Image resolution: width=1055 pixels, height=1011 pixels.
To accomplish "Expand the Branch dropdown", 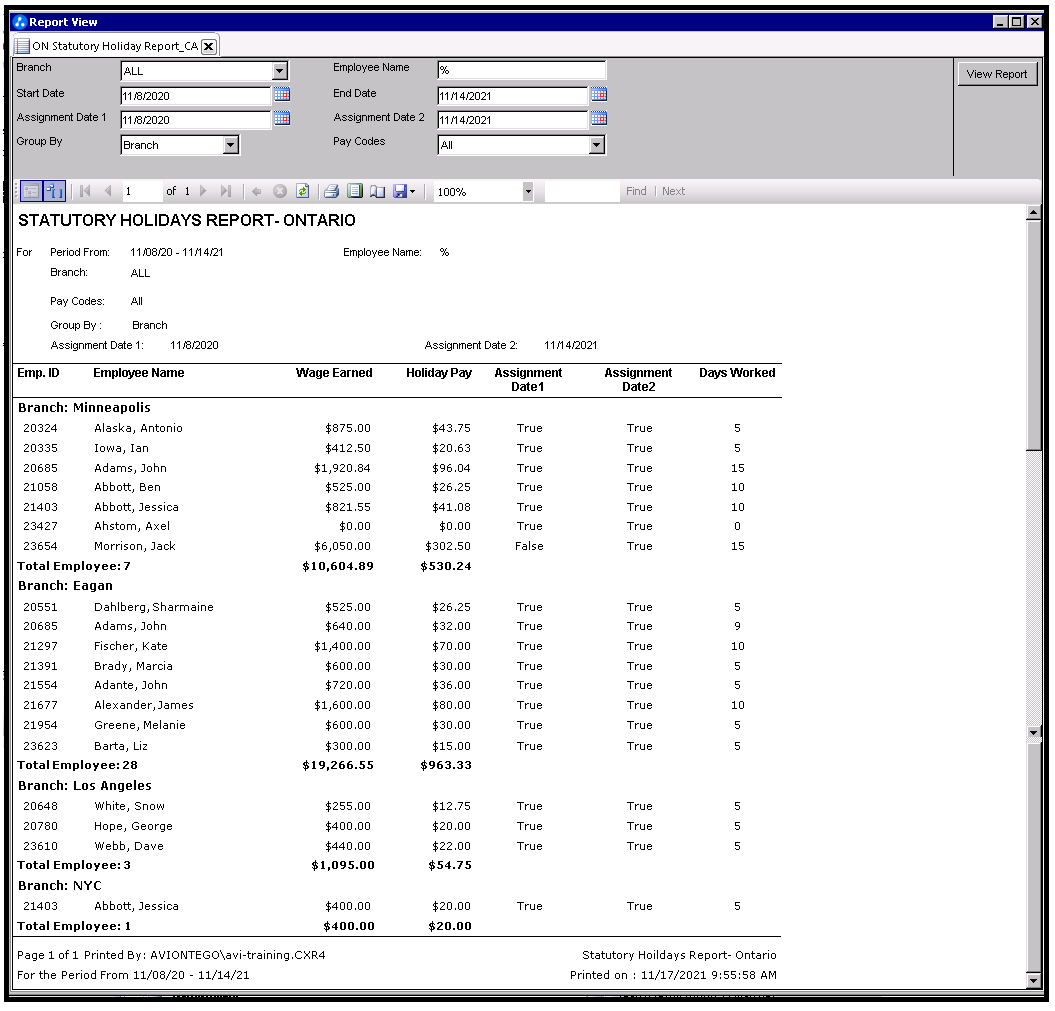I will [280, 71].
